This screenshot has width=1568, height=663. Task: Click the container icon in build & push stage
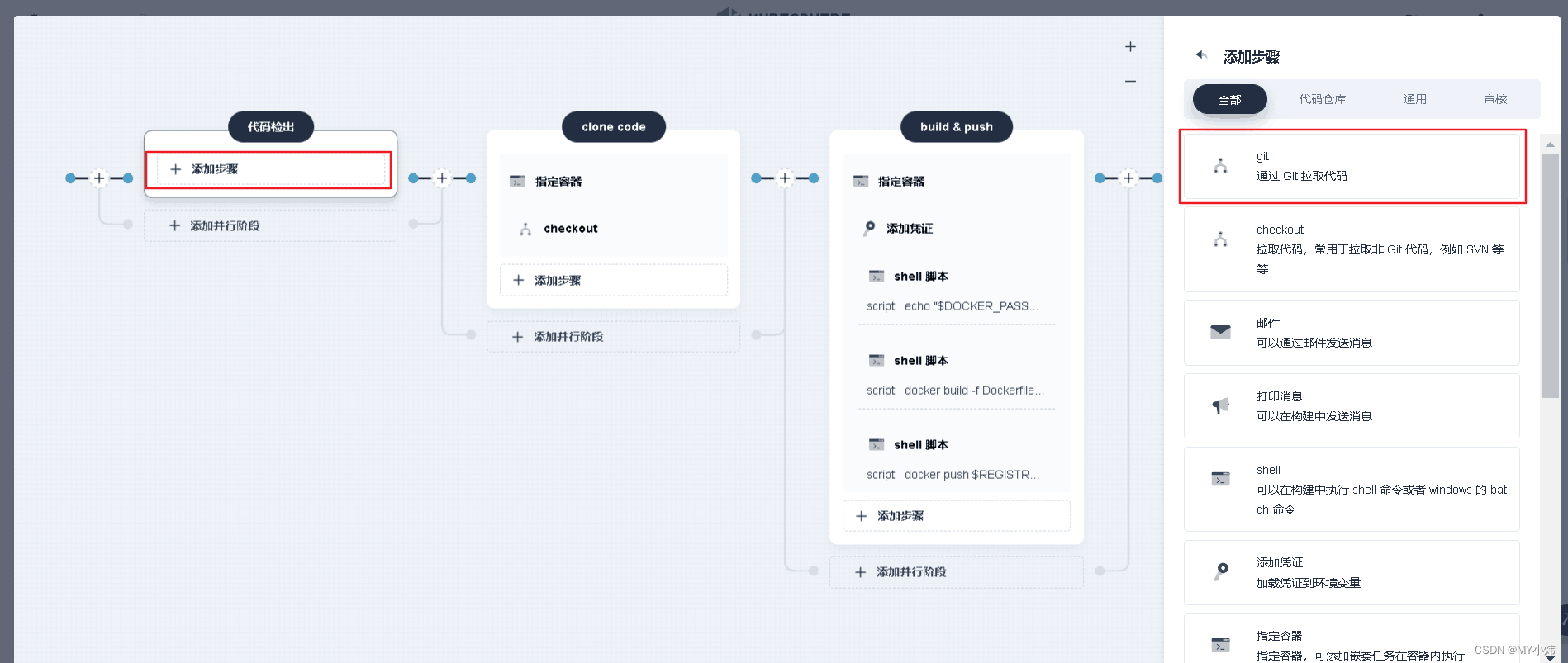pos(861,181)
